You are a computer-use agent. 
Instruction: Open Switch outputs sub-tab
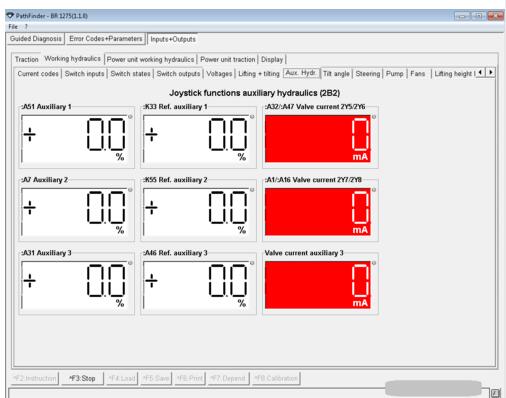click(x=178, y=74)
